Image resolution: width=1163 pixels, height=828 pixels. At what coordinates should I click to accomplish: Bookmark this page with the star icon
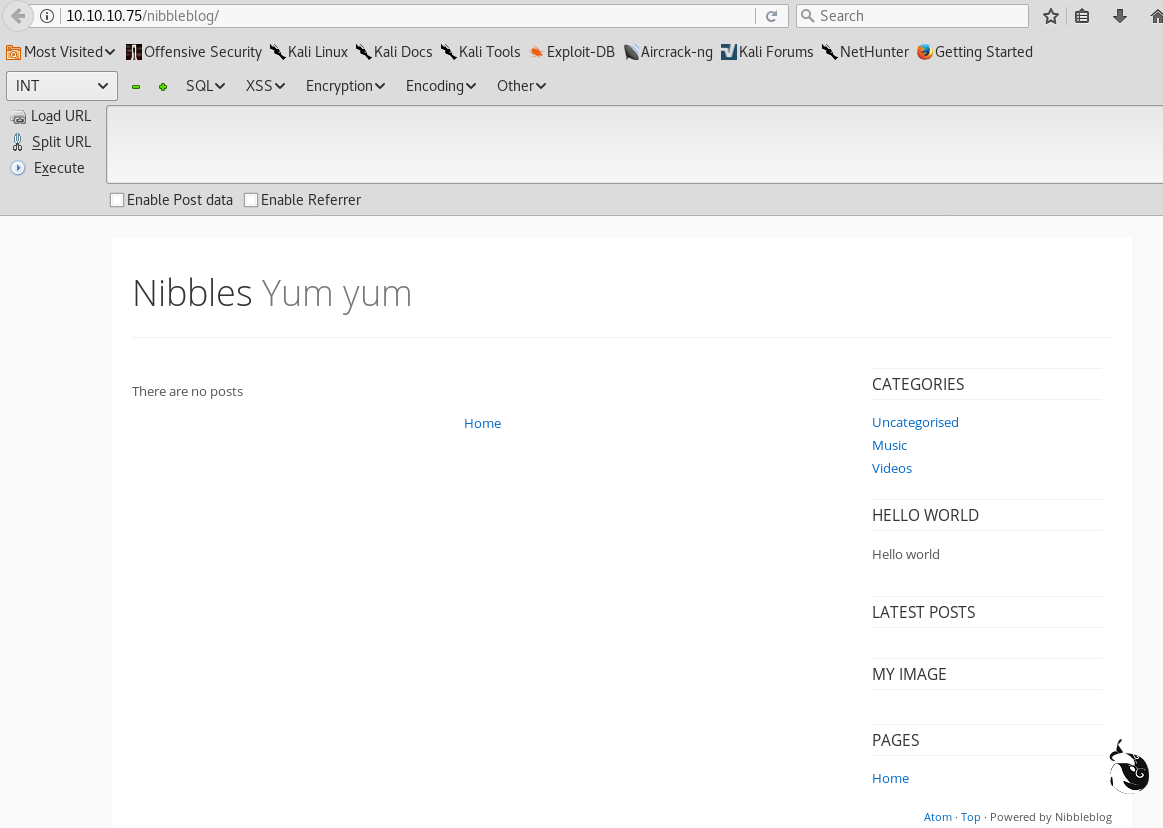tap(1050, 16)
